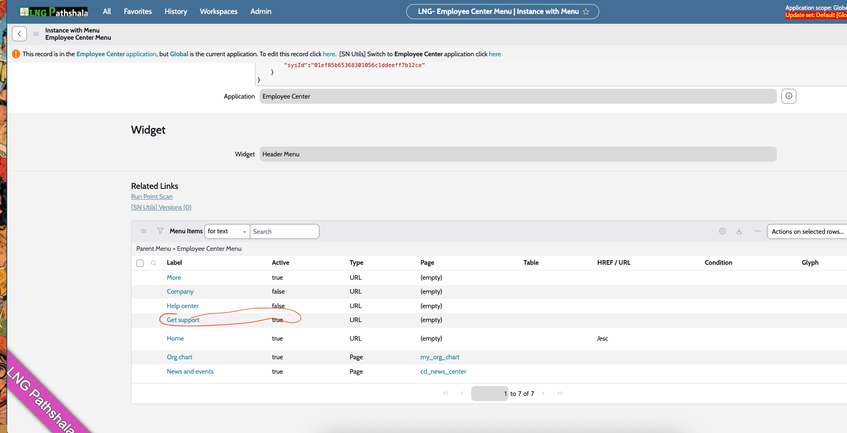847x433 pixels.
Task: Click the LNG Pathshala logo
Action: pyautogui.click(x=53, y=11)
